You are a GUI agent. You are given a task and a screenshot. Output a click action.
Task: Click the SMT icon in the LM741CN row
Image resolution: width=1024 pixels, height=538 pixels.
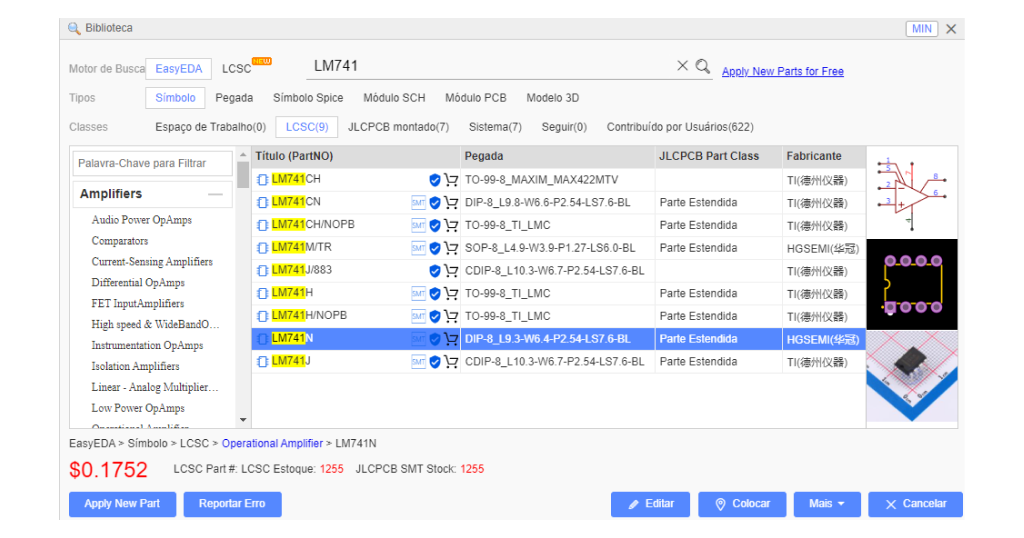click(419, 202)
